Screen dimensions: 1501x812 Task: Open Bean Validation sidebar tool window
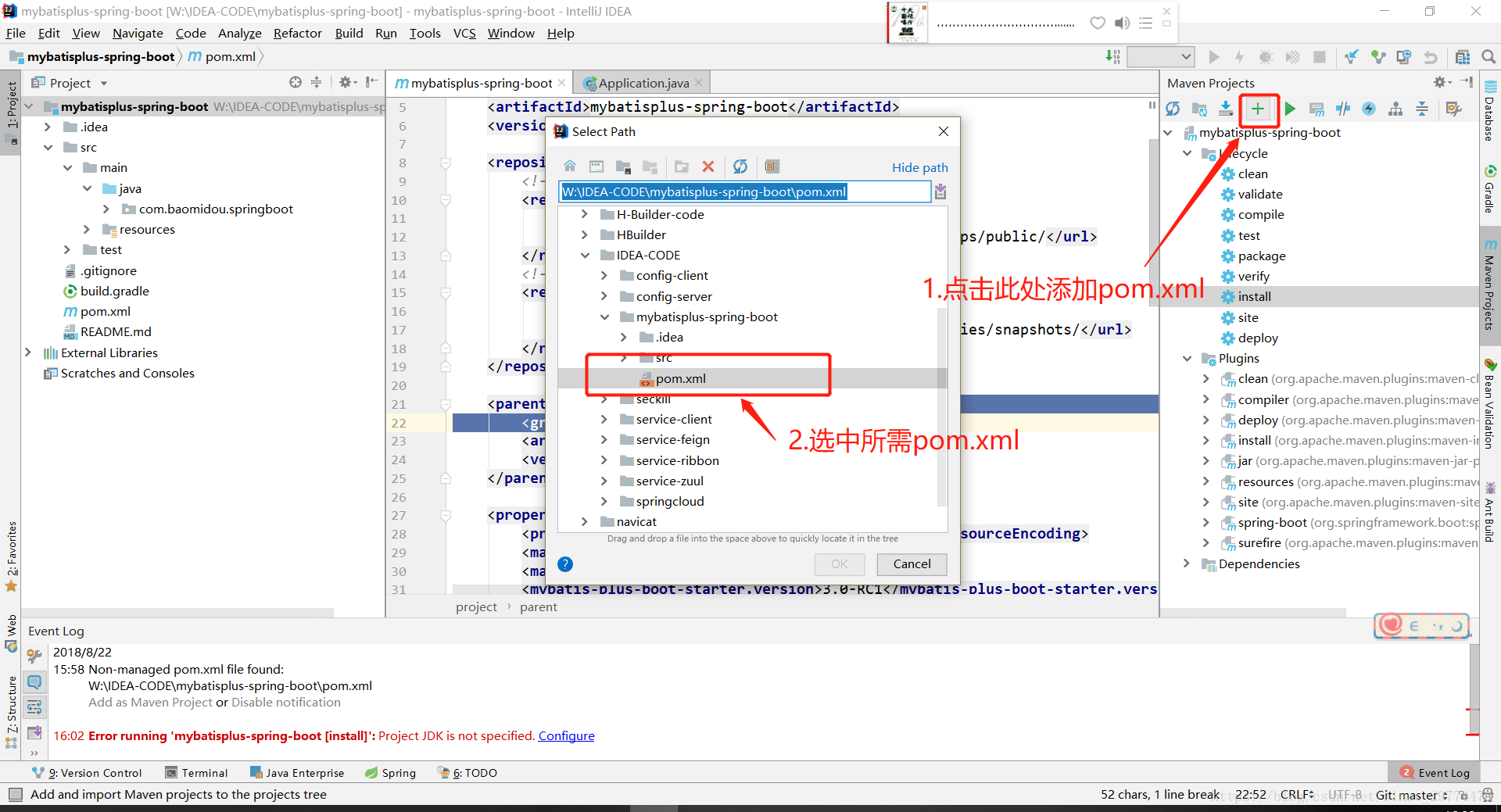[1490, 404]
